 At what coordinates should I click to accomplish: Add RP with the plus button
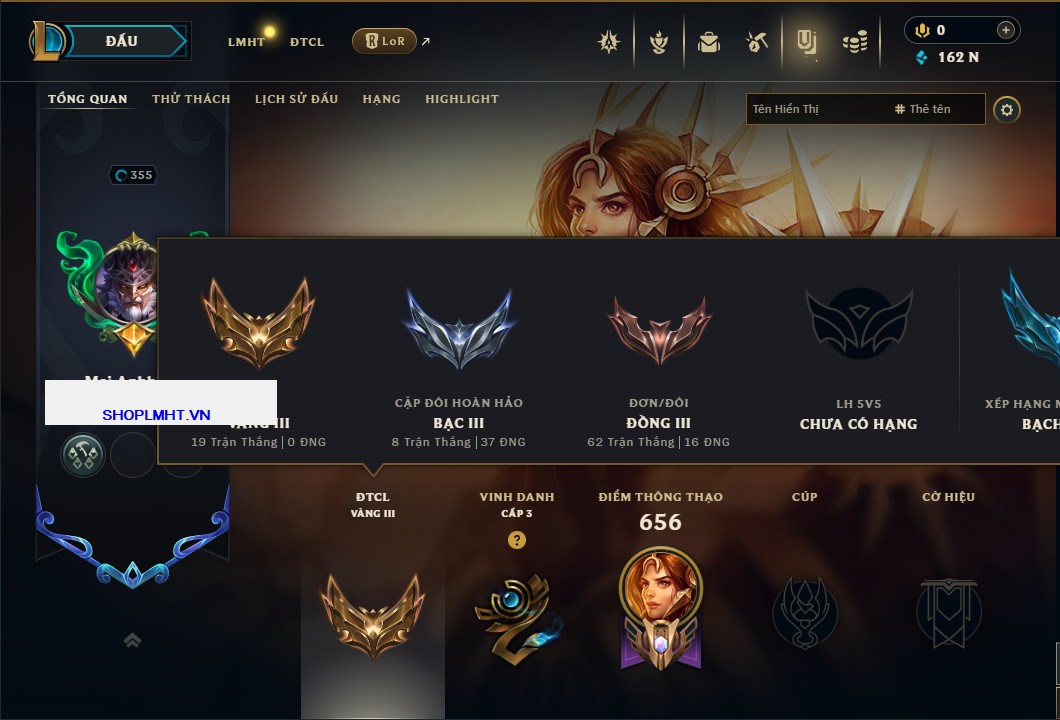tap(1005, 30)
